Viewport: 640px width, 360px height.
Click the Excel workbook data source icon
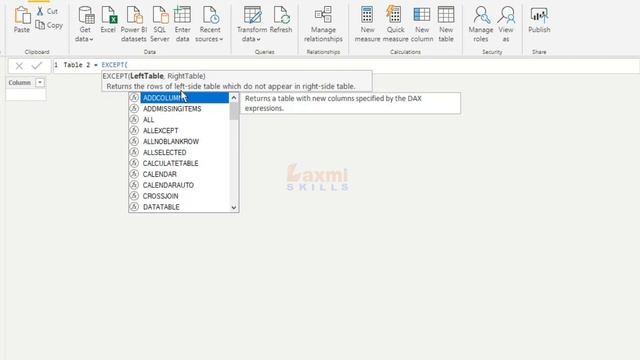[109, 15]
